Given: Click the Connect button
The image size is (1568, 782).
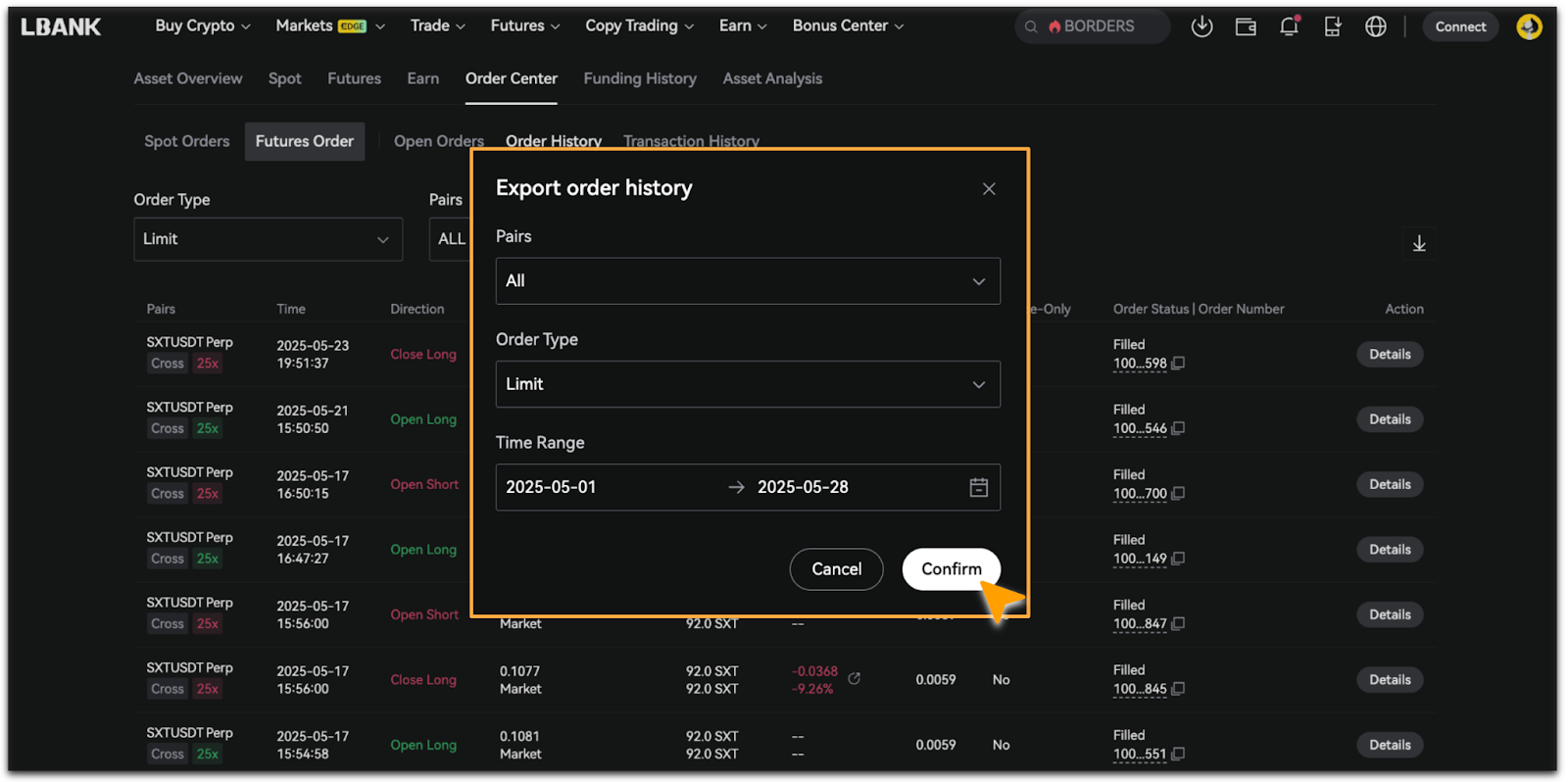Looking at the screenshot, I should 1459,26.
